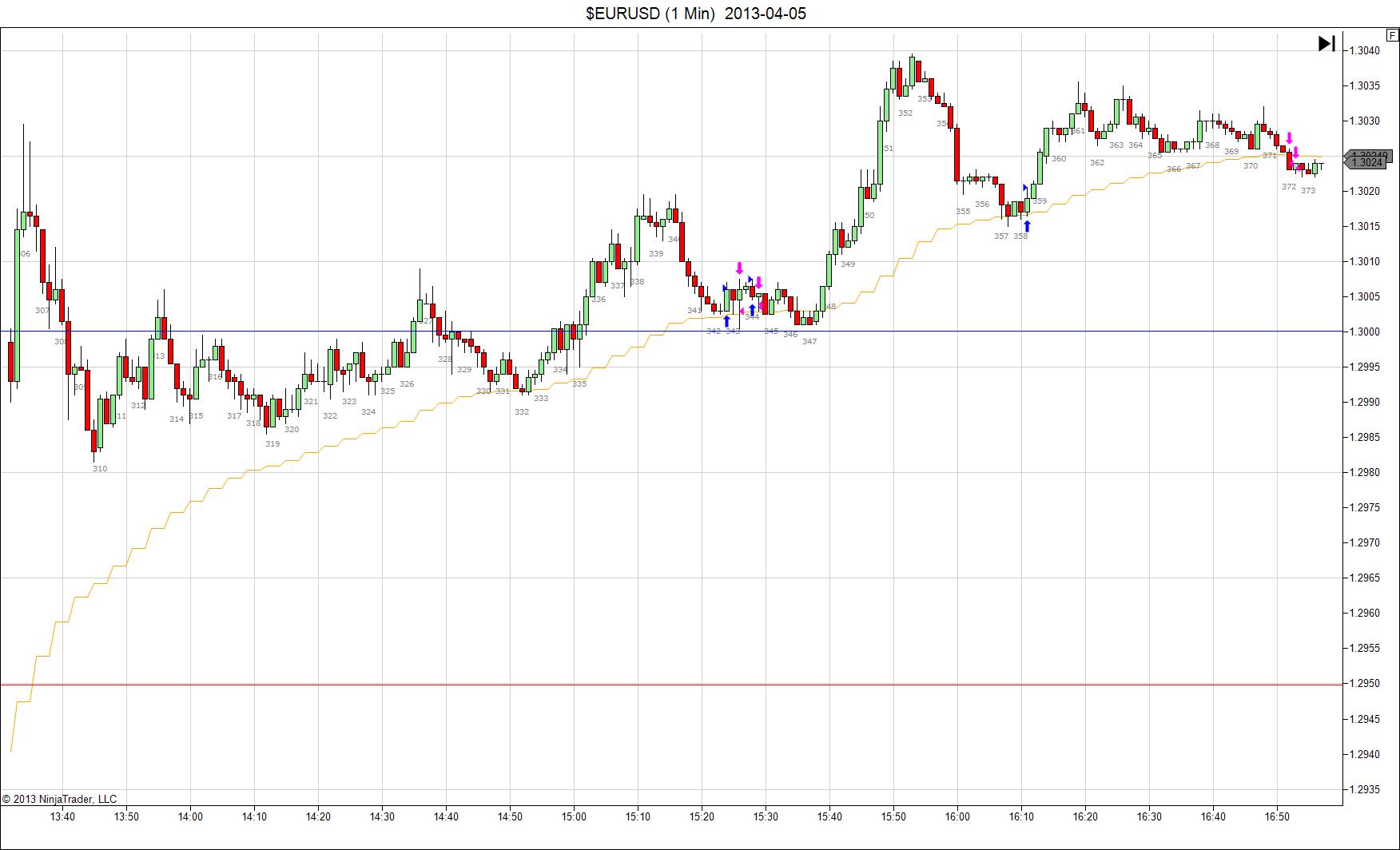Viewport: 1400px width, 850px height.
Task: Click the F icon in the chart corner
Action: pos(1392,35)
